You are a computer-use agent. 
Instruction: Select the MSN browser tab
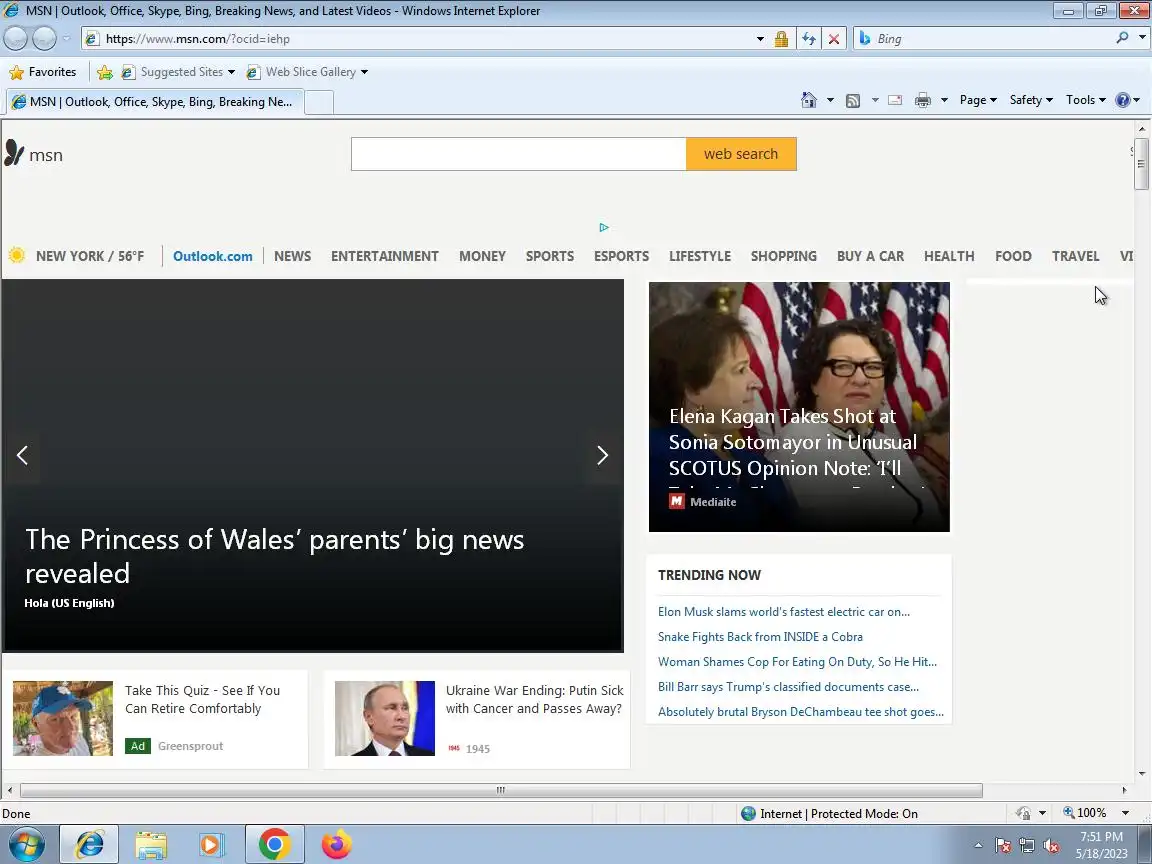153,102
